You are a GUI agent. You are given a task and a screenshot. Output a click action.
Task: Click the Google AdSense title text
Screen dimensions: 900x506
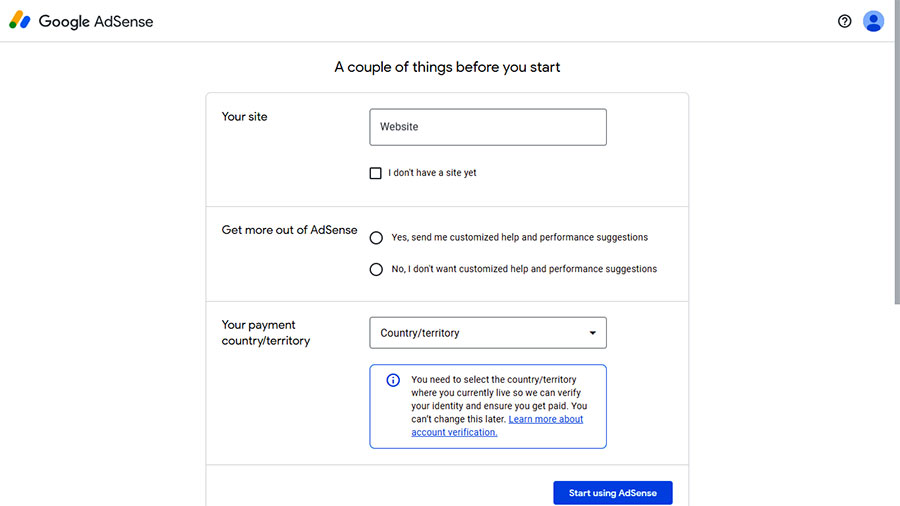[96, 22]
